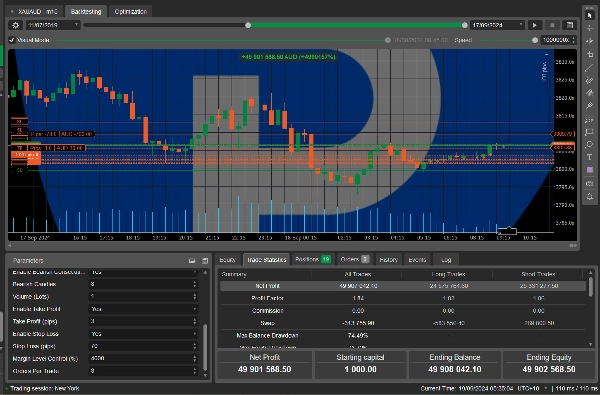Click the Max Balance Drawdown row label
This screenshot has width=600, height=395.
(267, 335)
